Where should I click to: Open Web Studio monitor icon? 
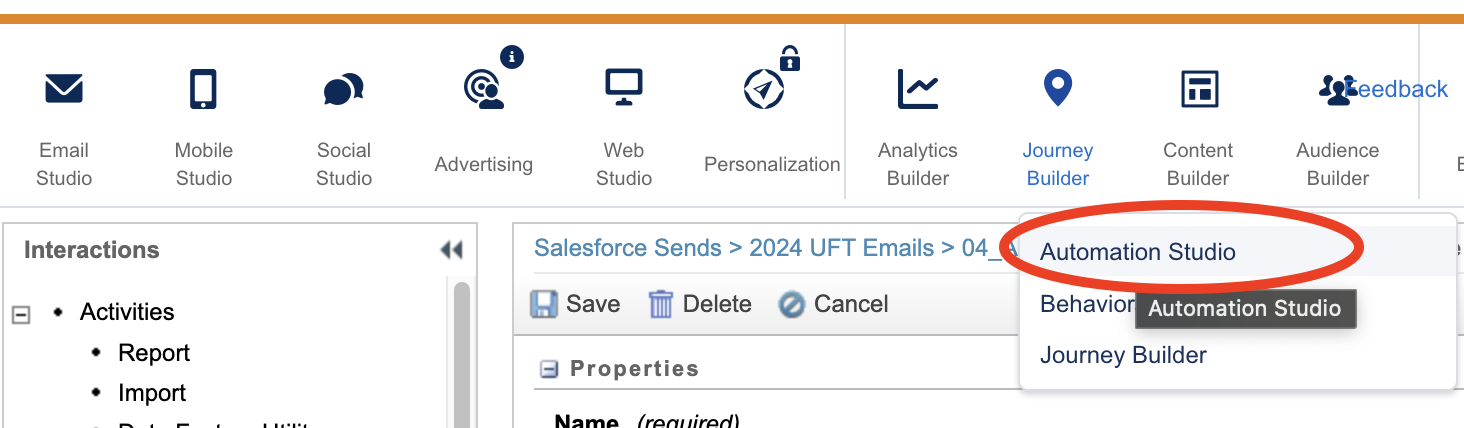point(624,88)
